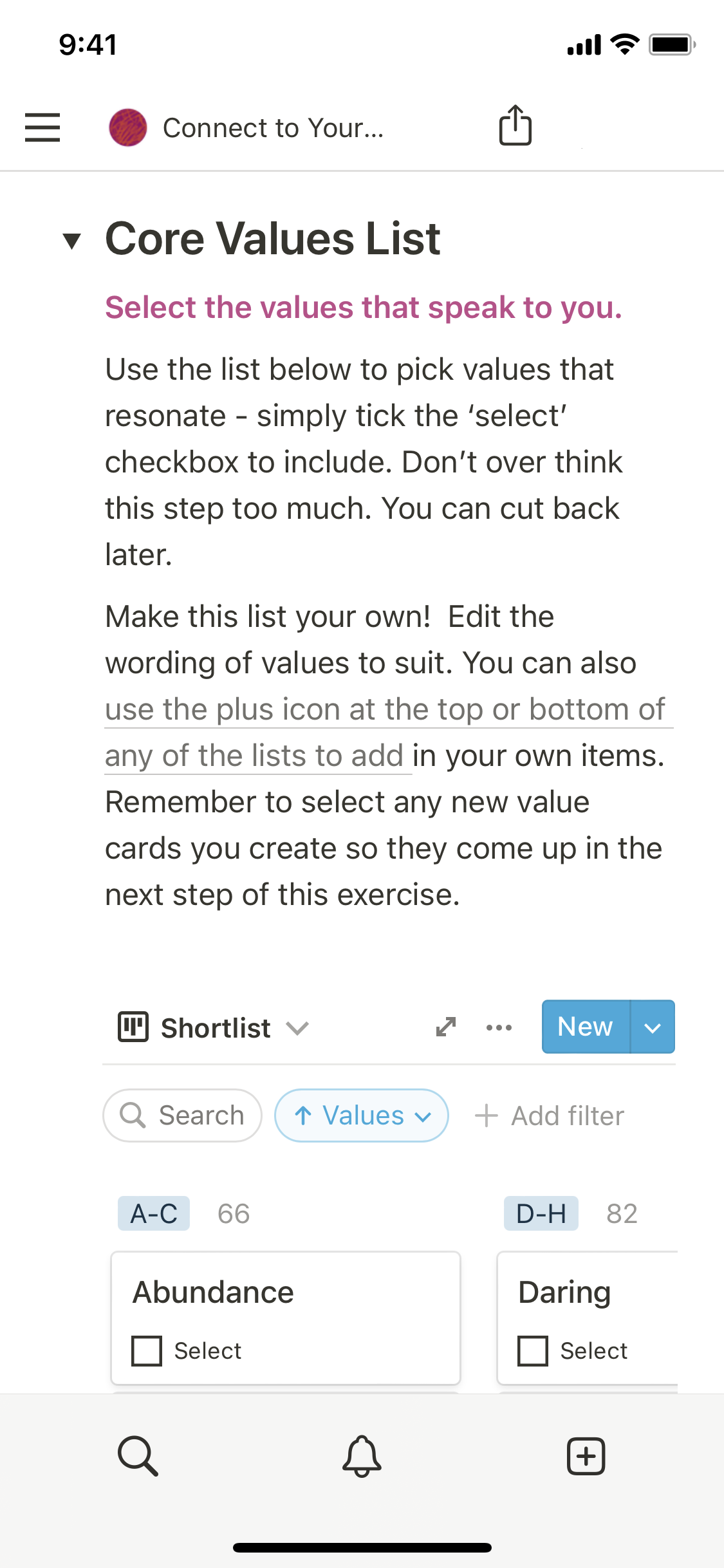Image resolution: width=724 pixels, height=1568 pixels.
Task: Click the Add filter button
Action: pyautogui.click(x=550, y=1115)
